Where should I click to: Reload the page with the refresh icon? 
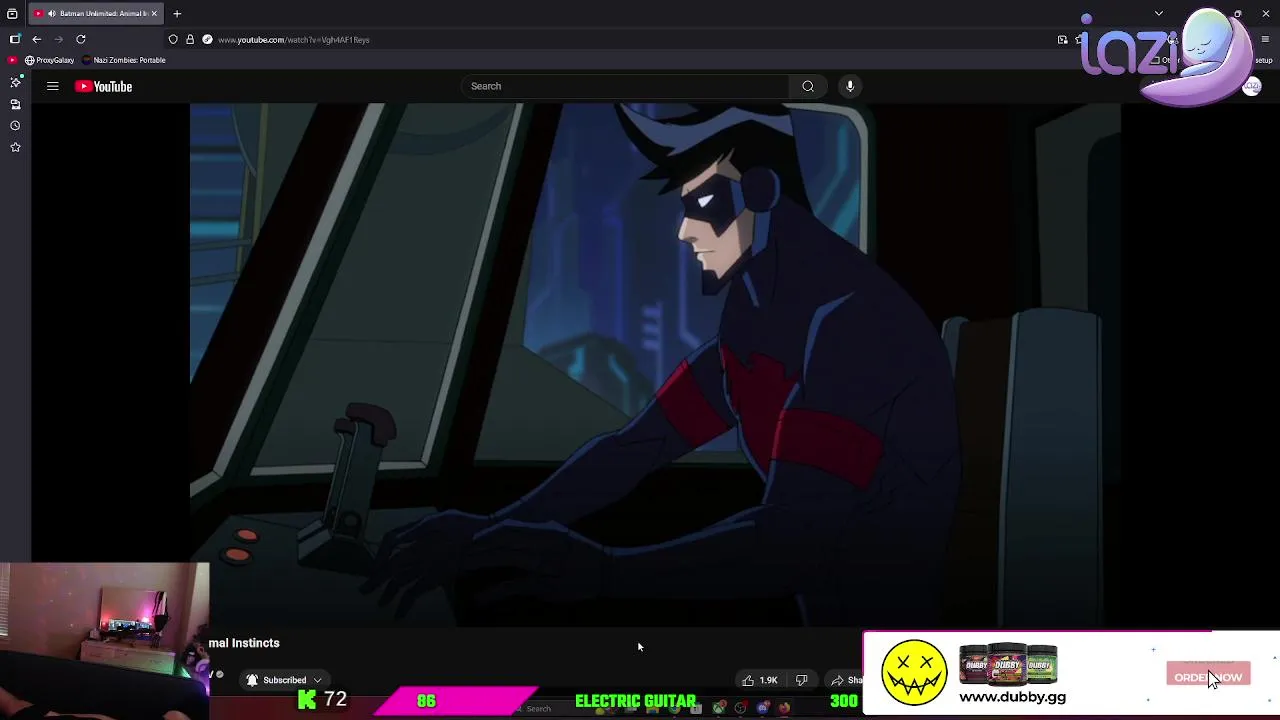tap(81, 39)
